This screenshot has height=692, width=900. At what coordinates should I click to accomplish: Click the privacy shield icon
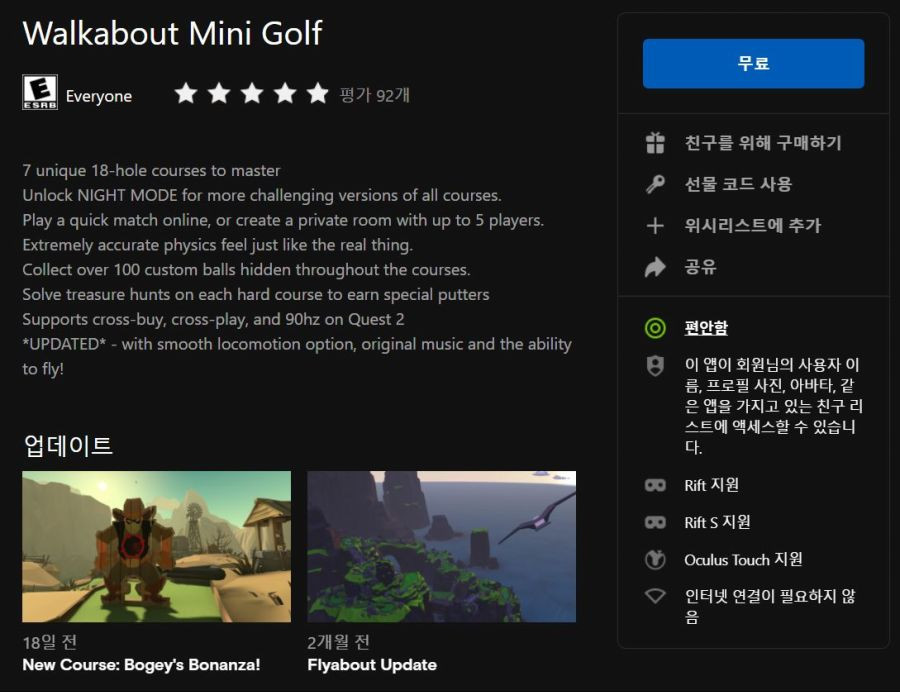(x=655, y=366)
